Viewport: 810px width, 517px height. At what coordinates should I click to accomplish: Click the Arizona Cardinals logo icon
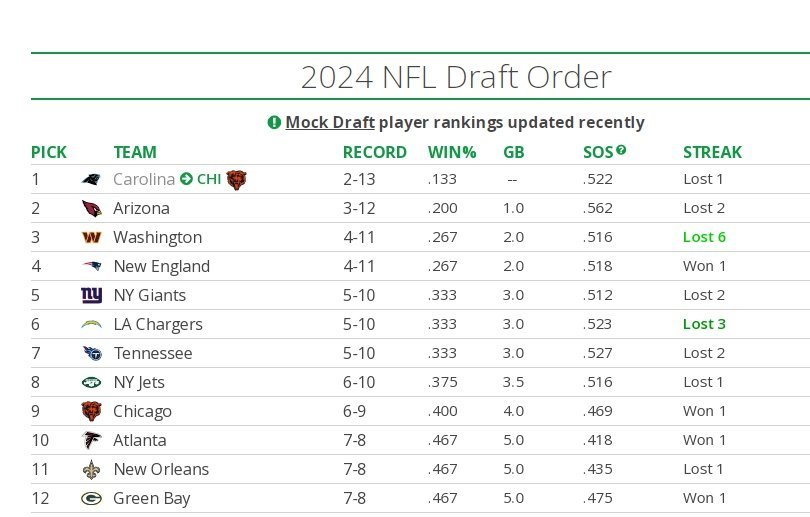coord(92,209)
